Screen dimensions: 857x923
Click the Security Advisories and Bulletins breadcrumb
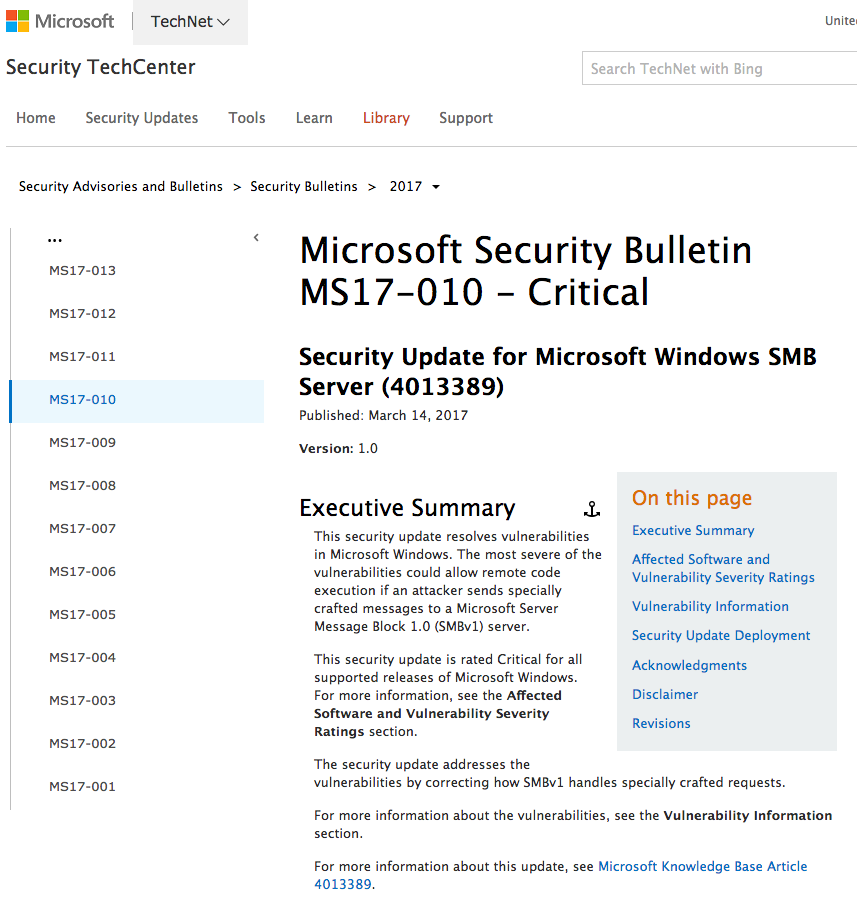[120, 186]
